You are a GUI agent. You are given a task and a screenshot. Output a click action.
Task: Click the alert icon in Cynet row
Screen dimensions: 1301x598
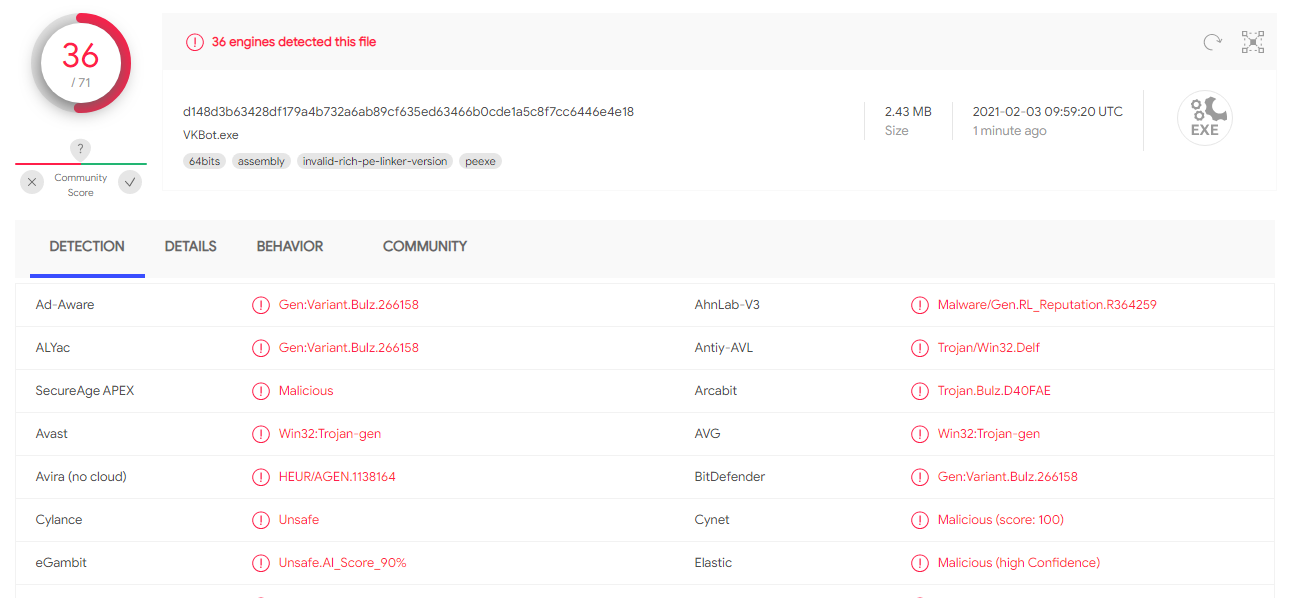[x=920, y=520]
